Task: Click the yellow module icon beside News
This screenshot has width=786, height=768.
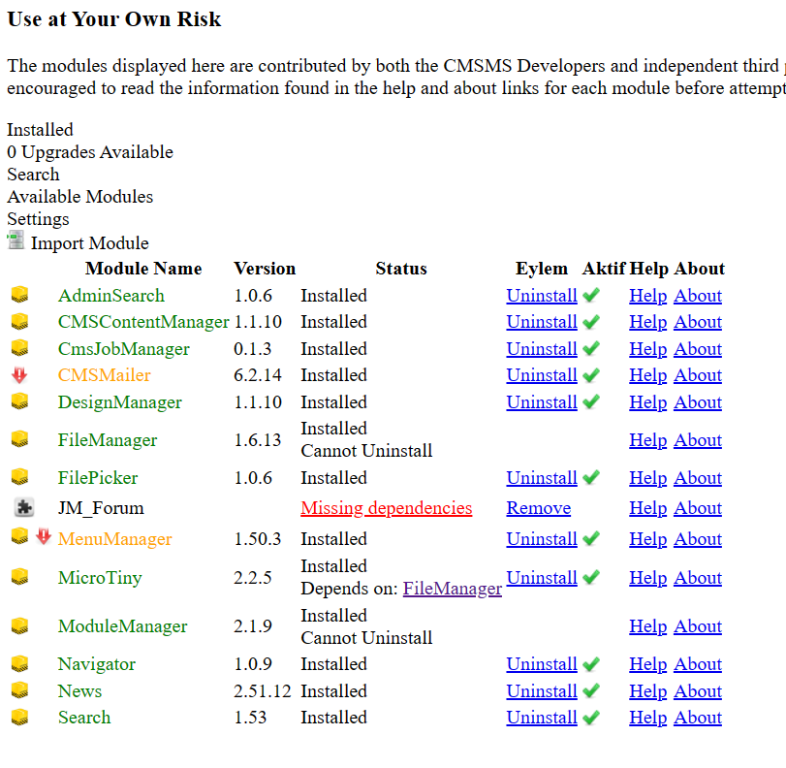Action: click(19, 690)
